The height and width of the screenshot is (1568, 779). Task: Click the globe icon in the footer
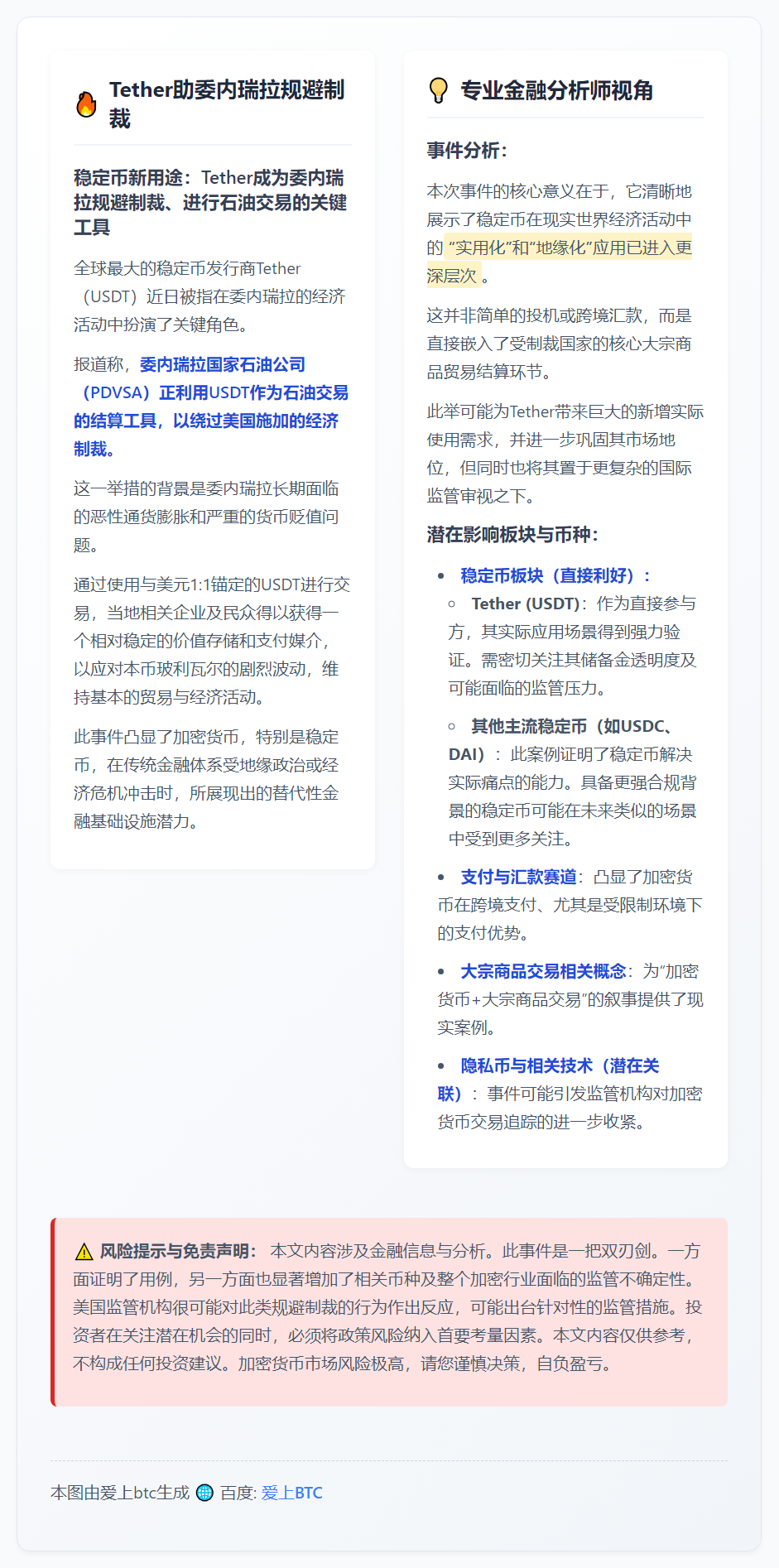[x=204, y=1493]
